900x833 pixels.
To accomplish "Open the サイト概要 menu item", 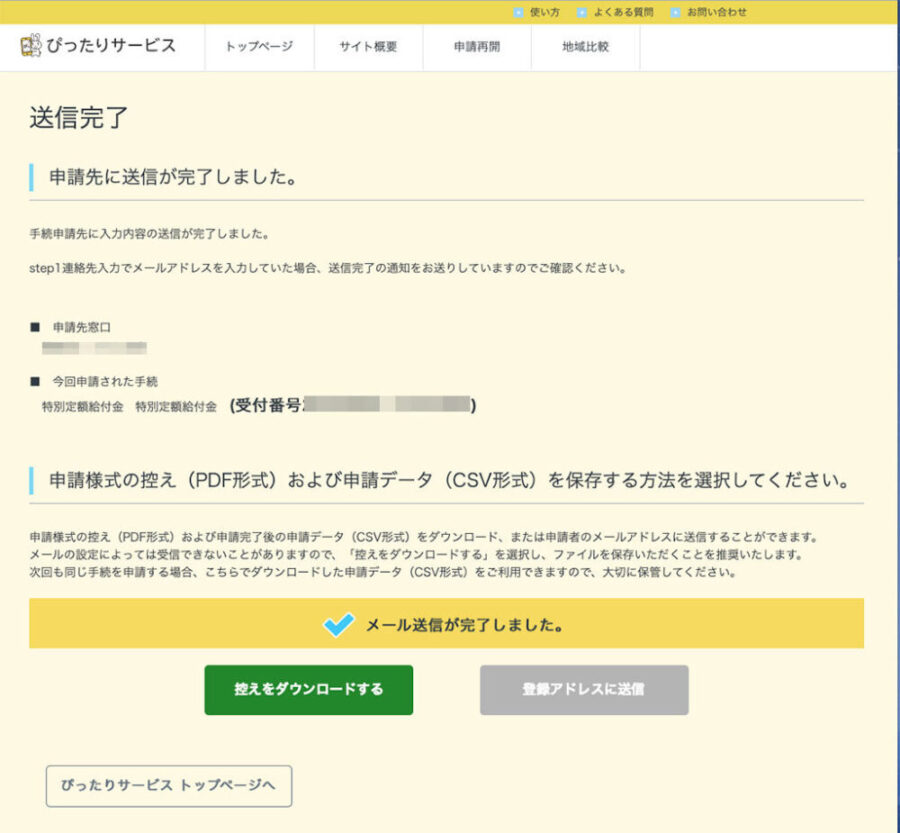I will (368, 47).
